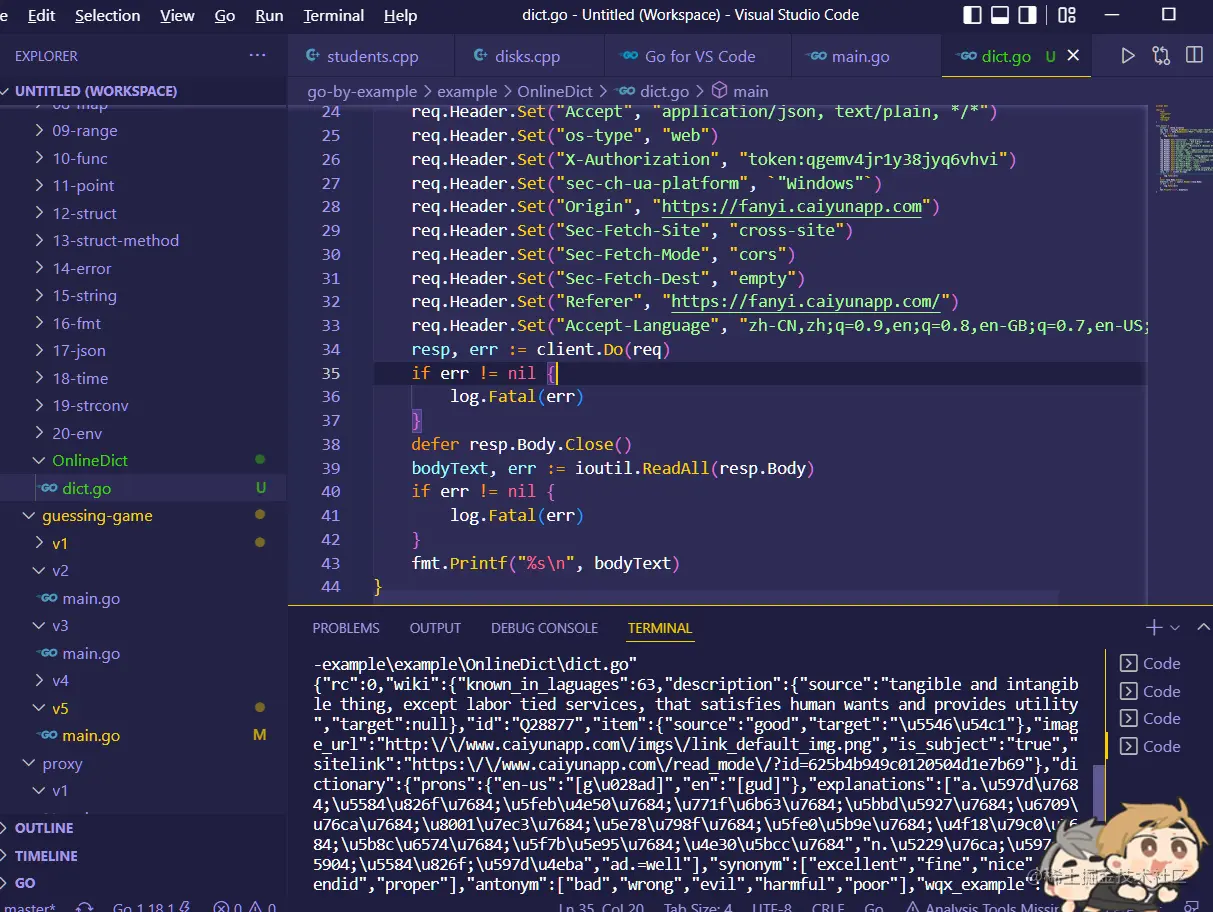Click the sync changes icon in status bar

coord(85,907)
